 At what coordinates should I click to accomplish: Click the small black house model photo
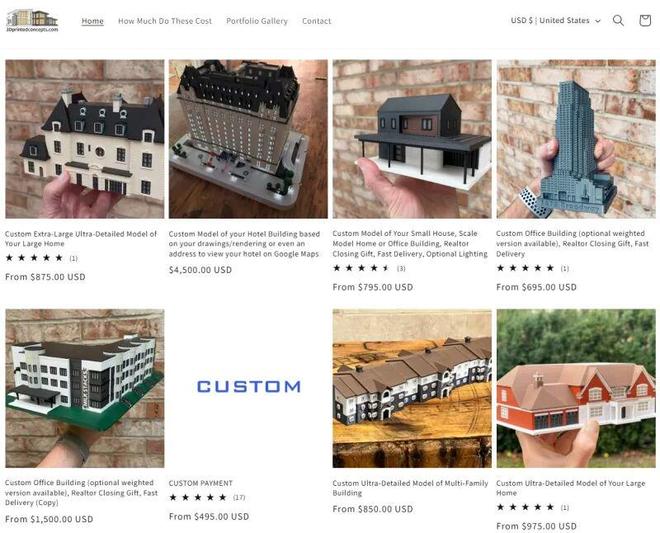point(412,139)
